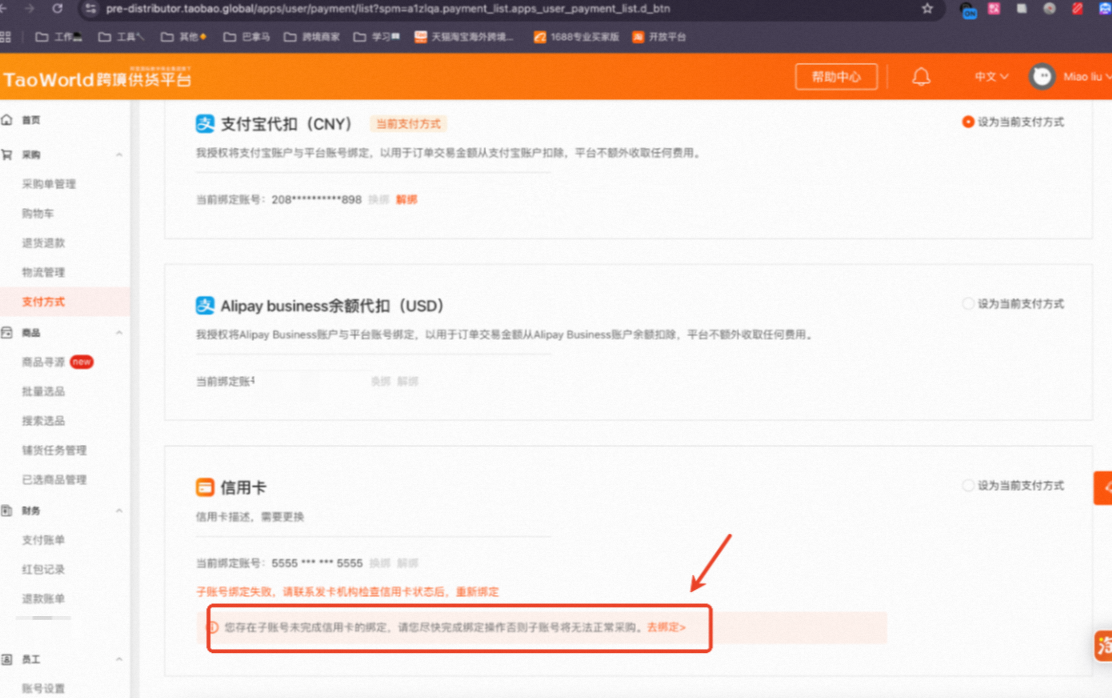This screenshot has height=698, width=1112.
Task: Collapse the 采购 sidebar section
Action: (119, 155)
